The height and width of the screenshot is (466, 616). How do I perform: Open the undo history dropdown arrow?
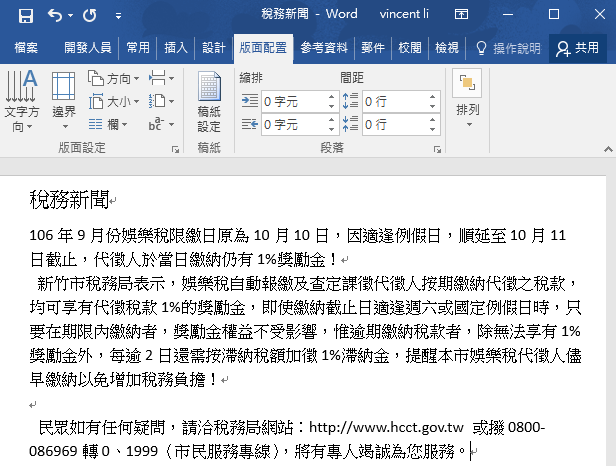click(x=70, y=16)
